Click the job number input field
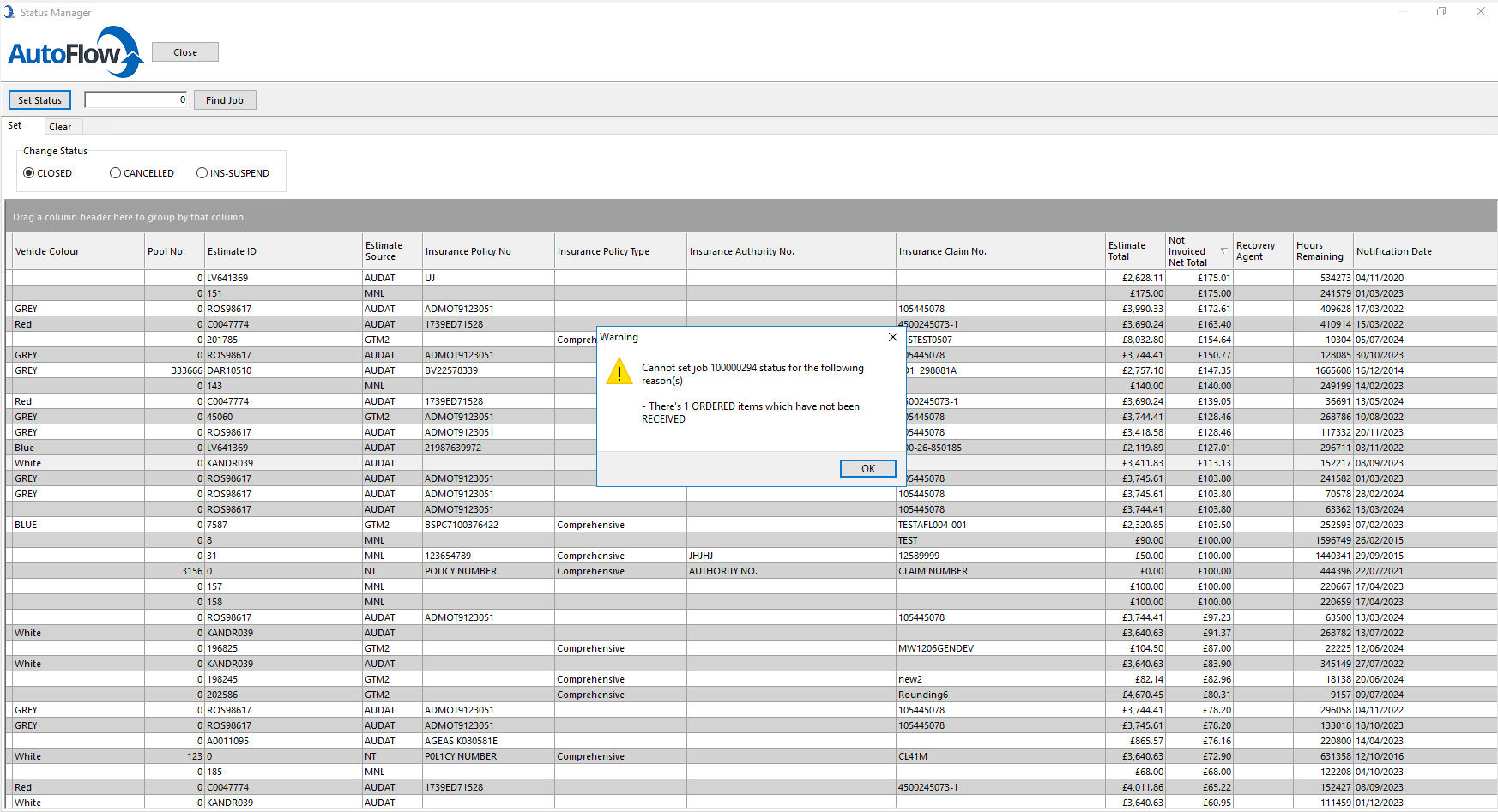Image resolution: width=1498 pixels, height=812 pixels. (x=136, y=99)
